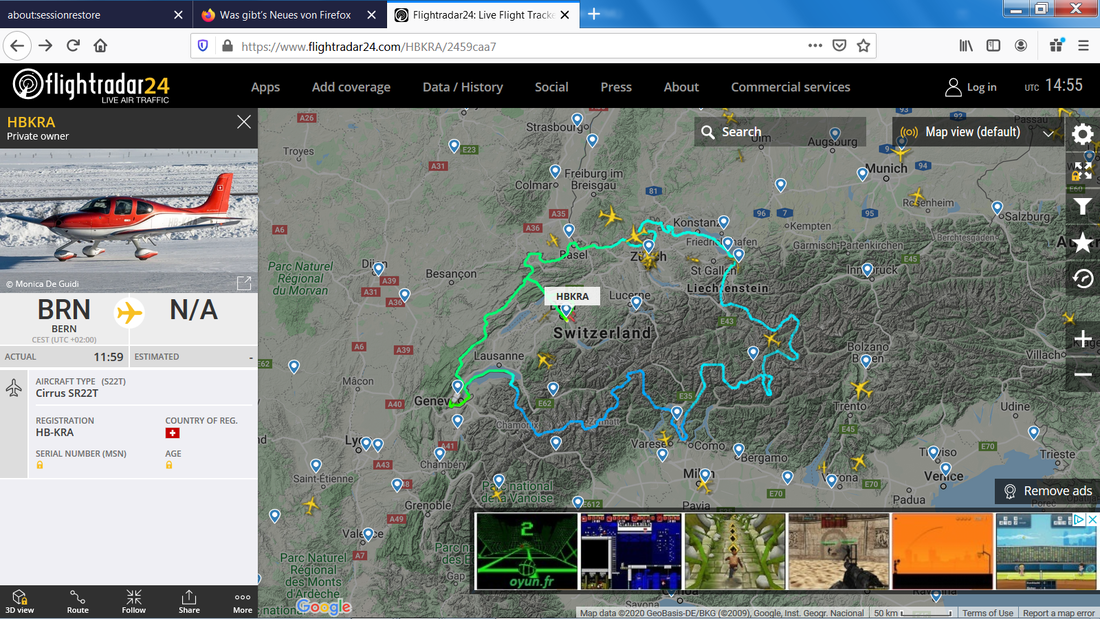The image size is (1100, 619).
Task: Click the yellow airplane route icon between BRN and N/A
Action: tap(129, 312)
